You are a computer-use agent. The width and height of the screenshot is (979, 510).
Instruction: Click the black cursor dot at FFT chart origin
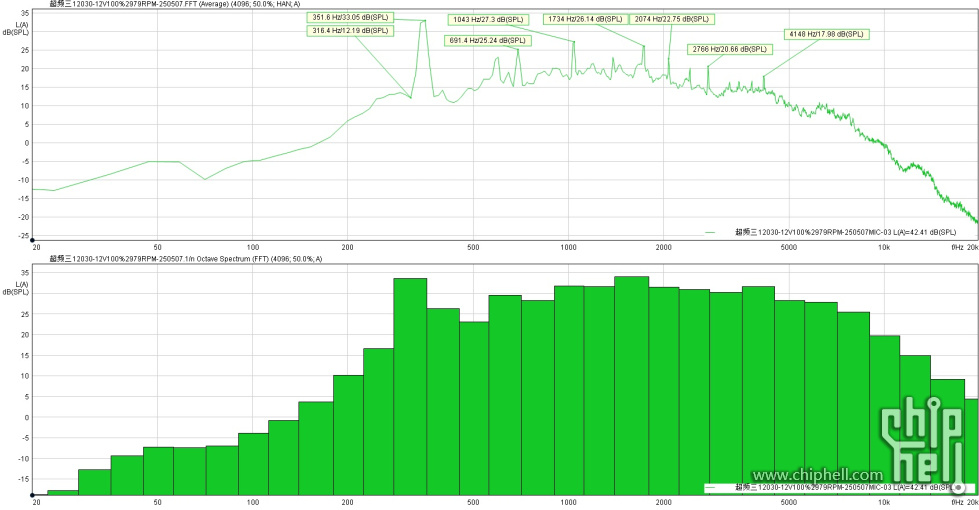coord(32,240)
